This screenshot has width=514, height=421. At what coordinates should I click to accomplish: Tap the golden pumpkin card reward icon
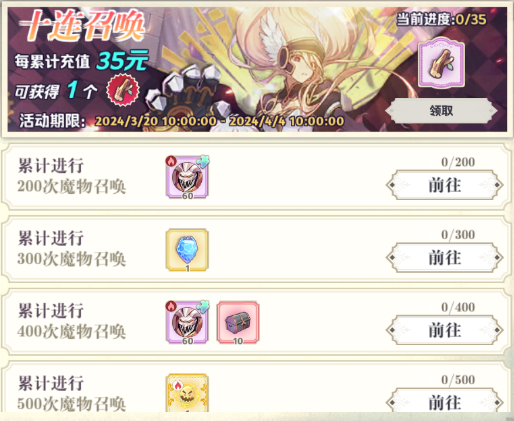pos(187,393)
